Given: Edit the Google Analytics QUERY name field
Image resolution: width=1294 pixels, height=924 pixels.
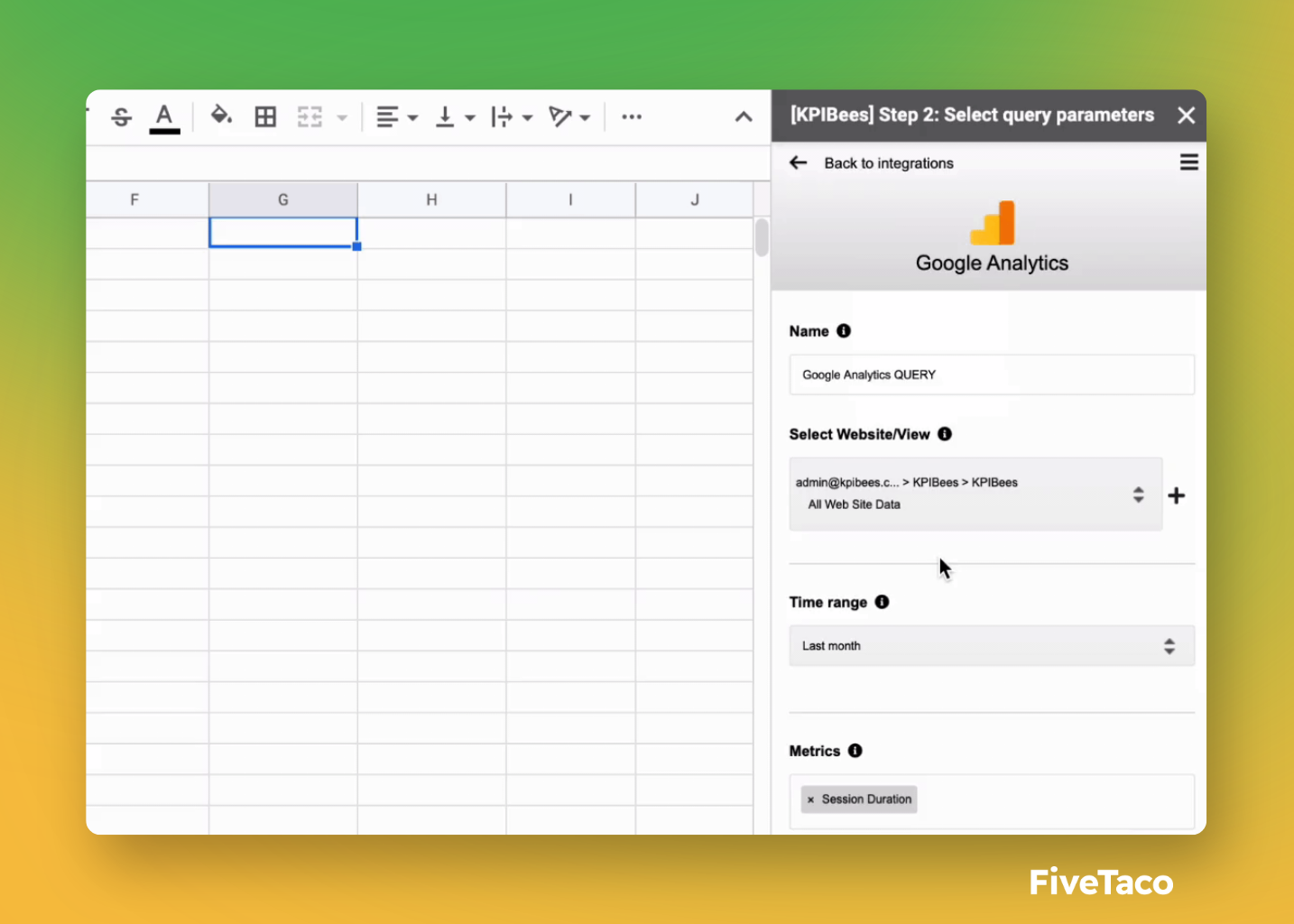Looking at the screenshot, I should (x=992, y=374).
